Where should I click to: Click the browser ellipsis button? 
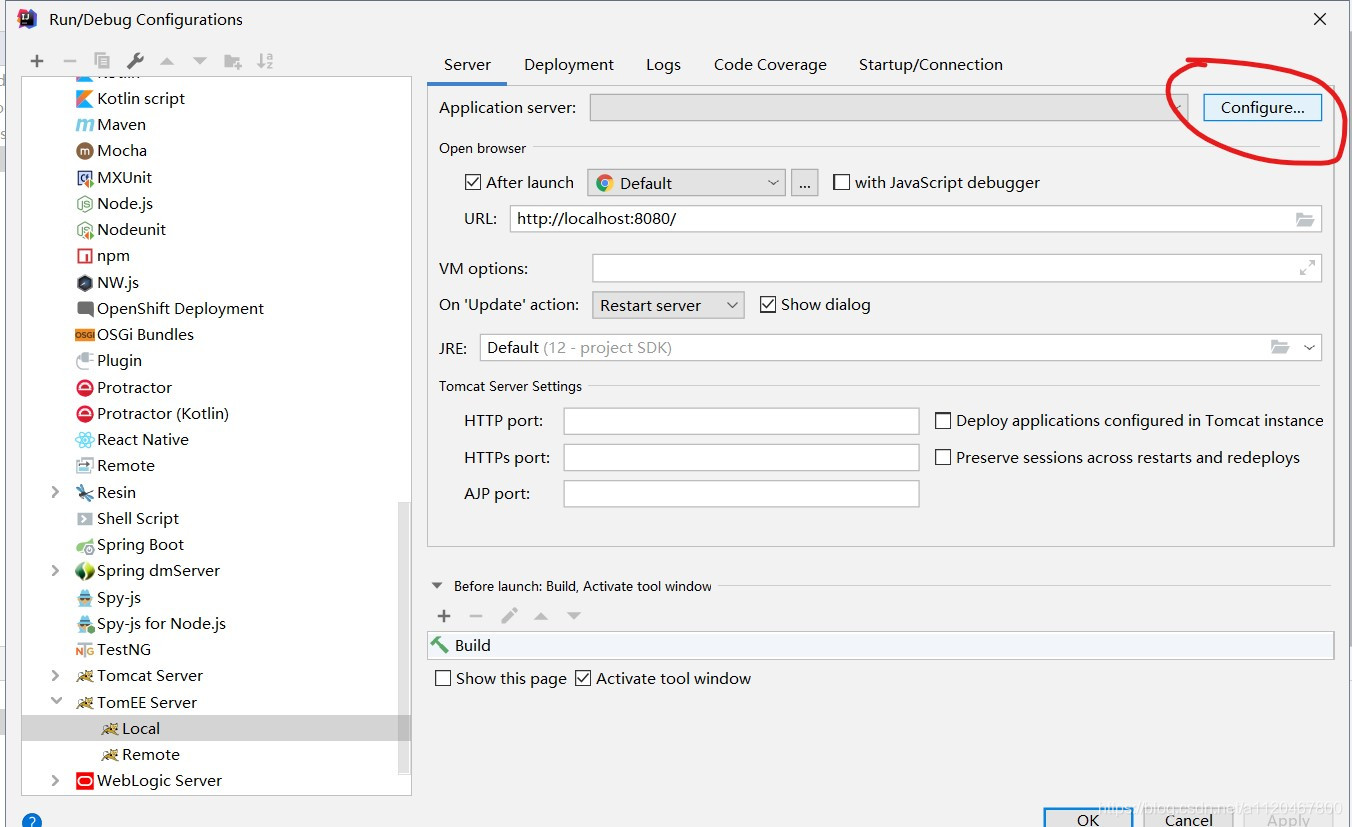click(804, 183)
